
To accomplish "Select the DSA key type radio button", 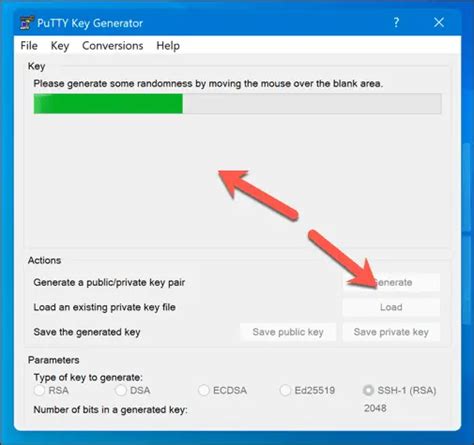I will pos(121,390).
